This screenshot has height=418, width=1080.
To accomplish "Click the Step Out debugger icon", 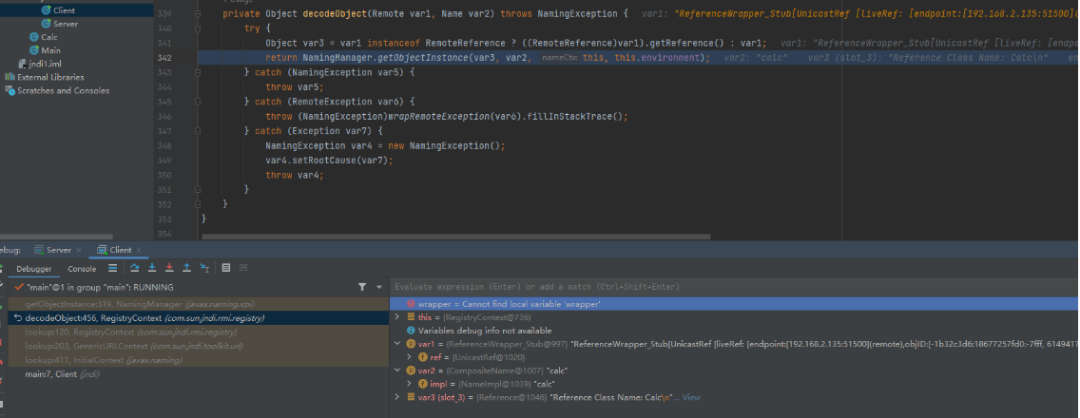I will click(187, 268).
